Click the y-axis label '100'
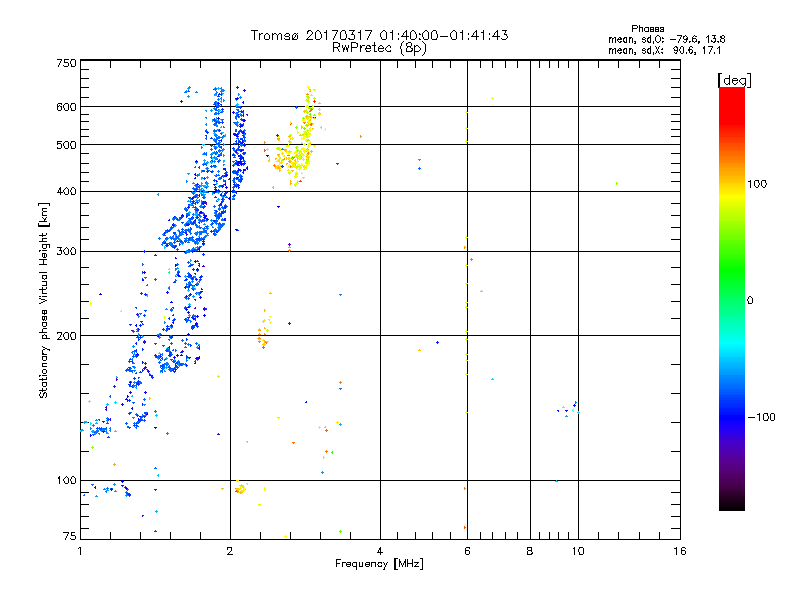The height and width of the screenshot is (600, 800). [x=66, y=481]
